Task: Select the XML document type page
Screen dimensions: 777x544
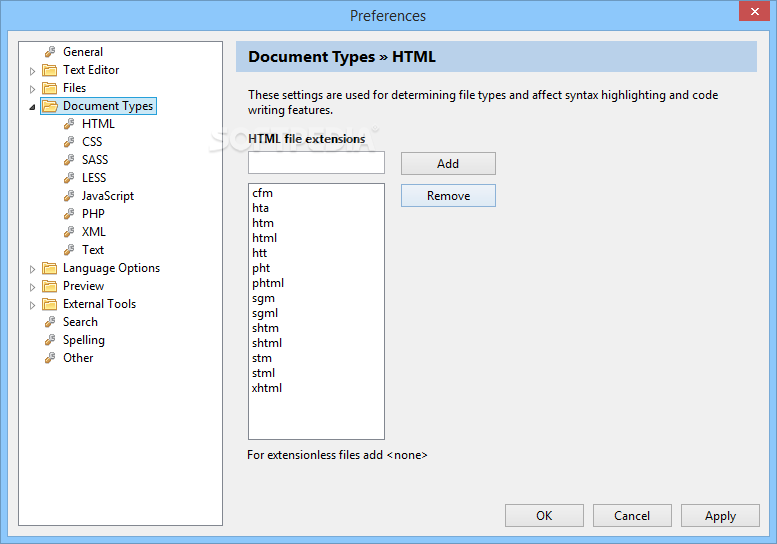Action: tap(94, 232)
